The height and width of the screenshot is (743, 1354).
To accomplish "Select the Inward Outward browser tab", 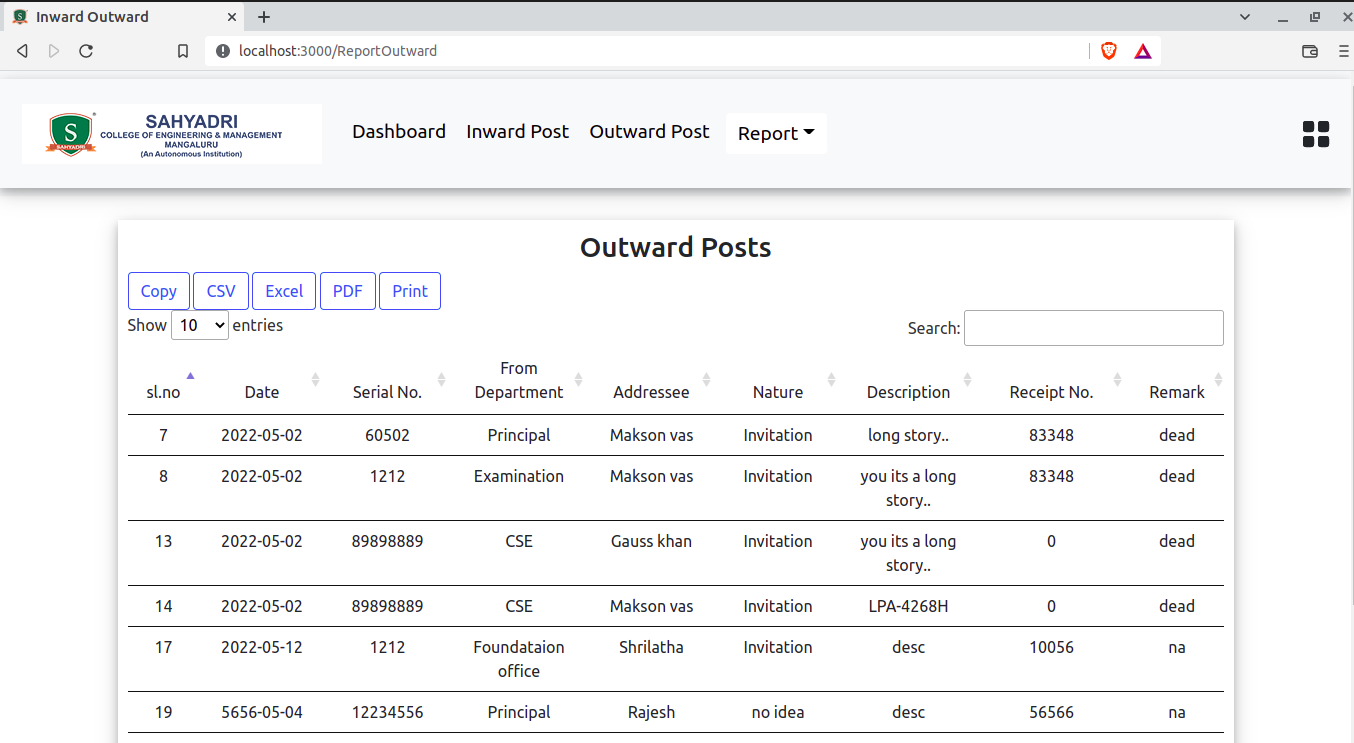I will [120, 16].
